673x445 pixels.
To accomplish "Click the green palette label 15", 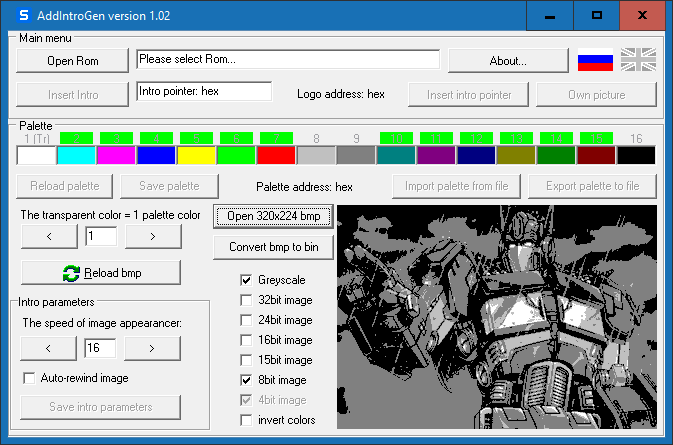I will coord(596,138).
